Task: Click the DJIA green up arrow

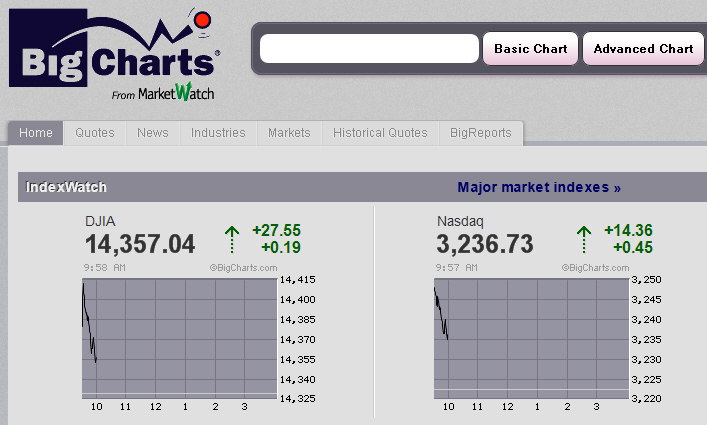Action: coord(232,239)
